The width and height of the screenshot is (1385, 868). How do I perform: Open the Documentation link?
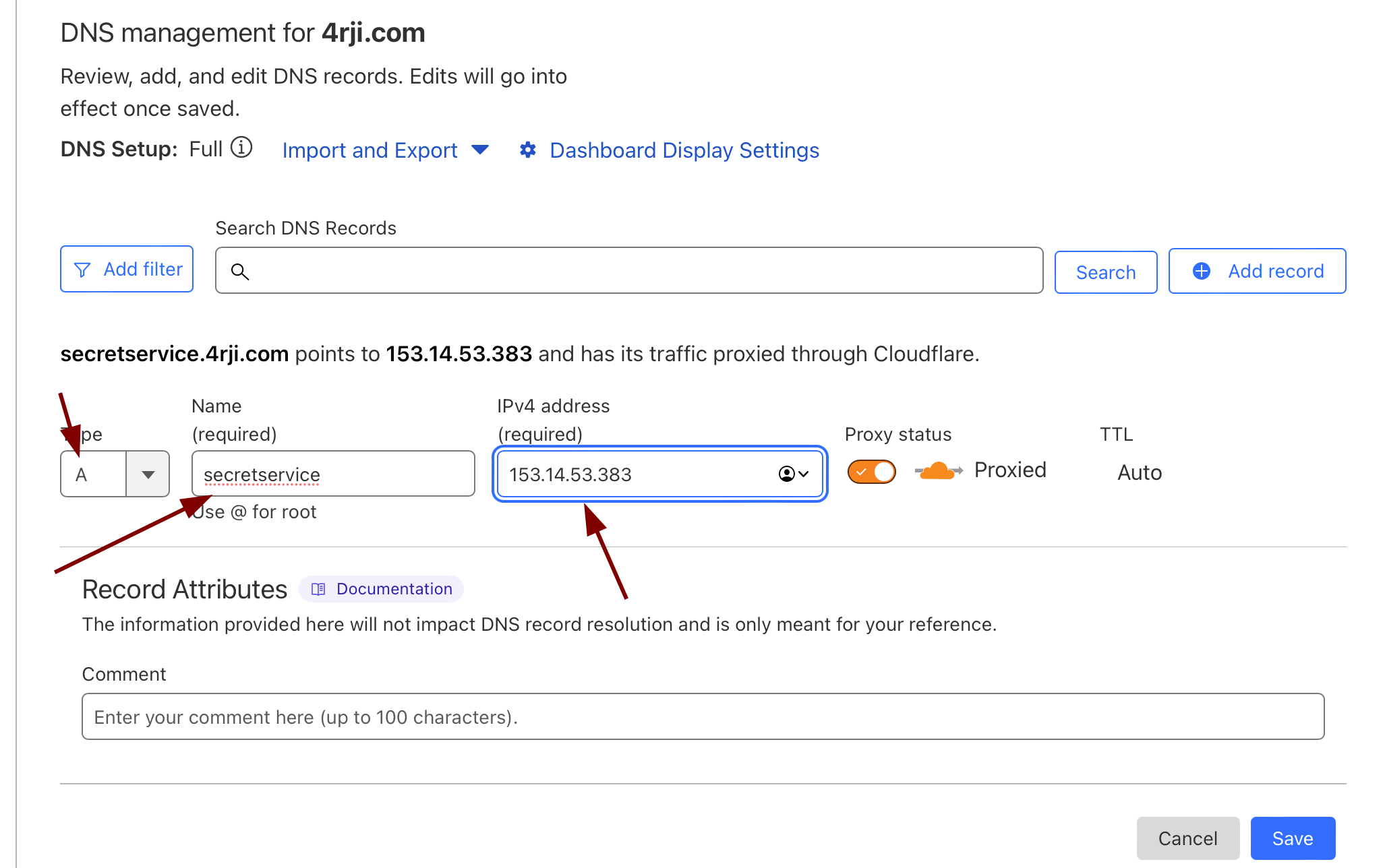click(394, 589)
